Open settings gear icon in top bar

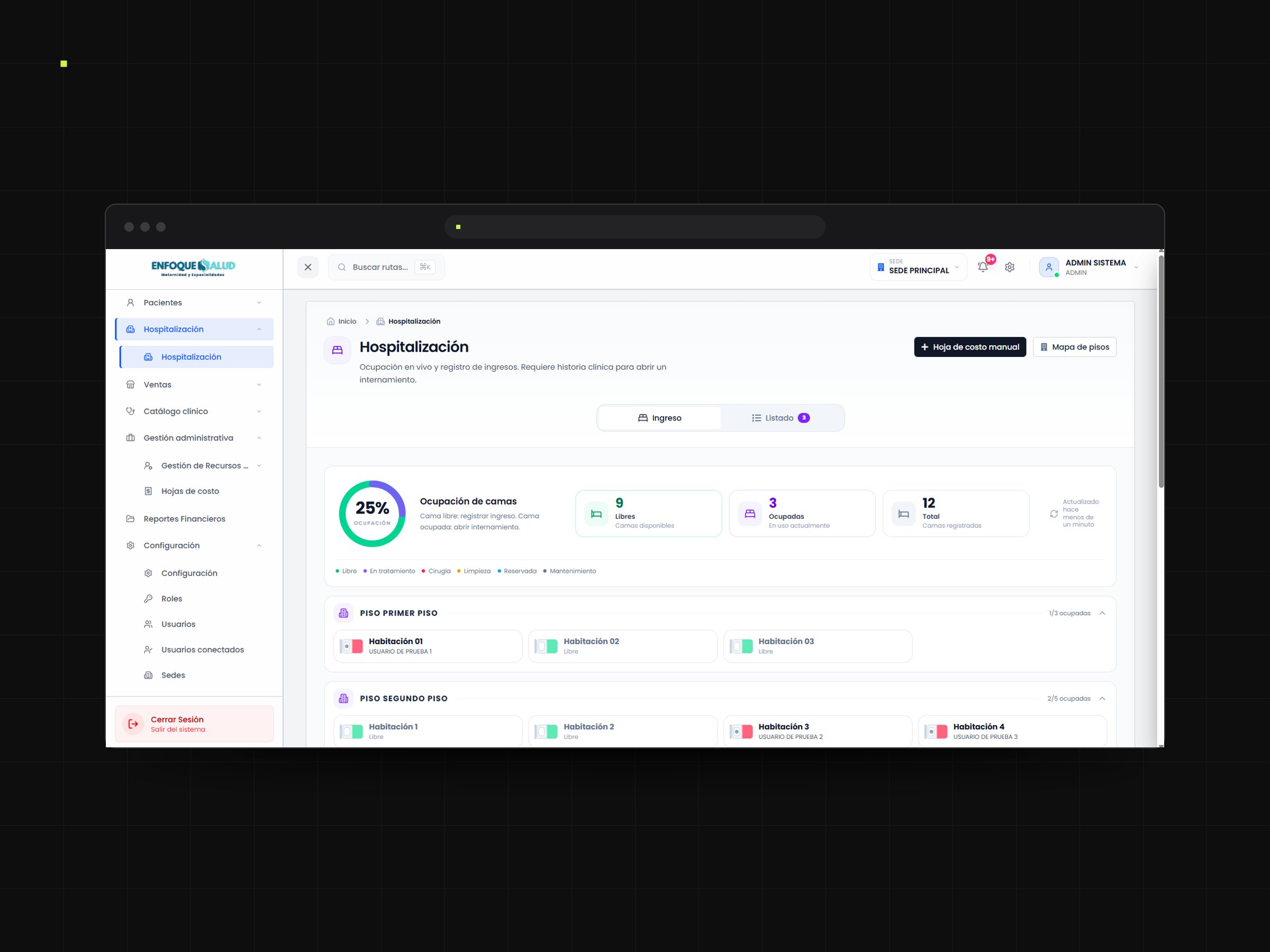pos(1009,267)
